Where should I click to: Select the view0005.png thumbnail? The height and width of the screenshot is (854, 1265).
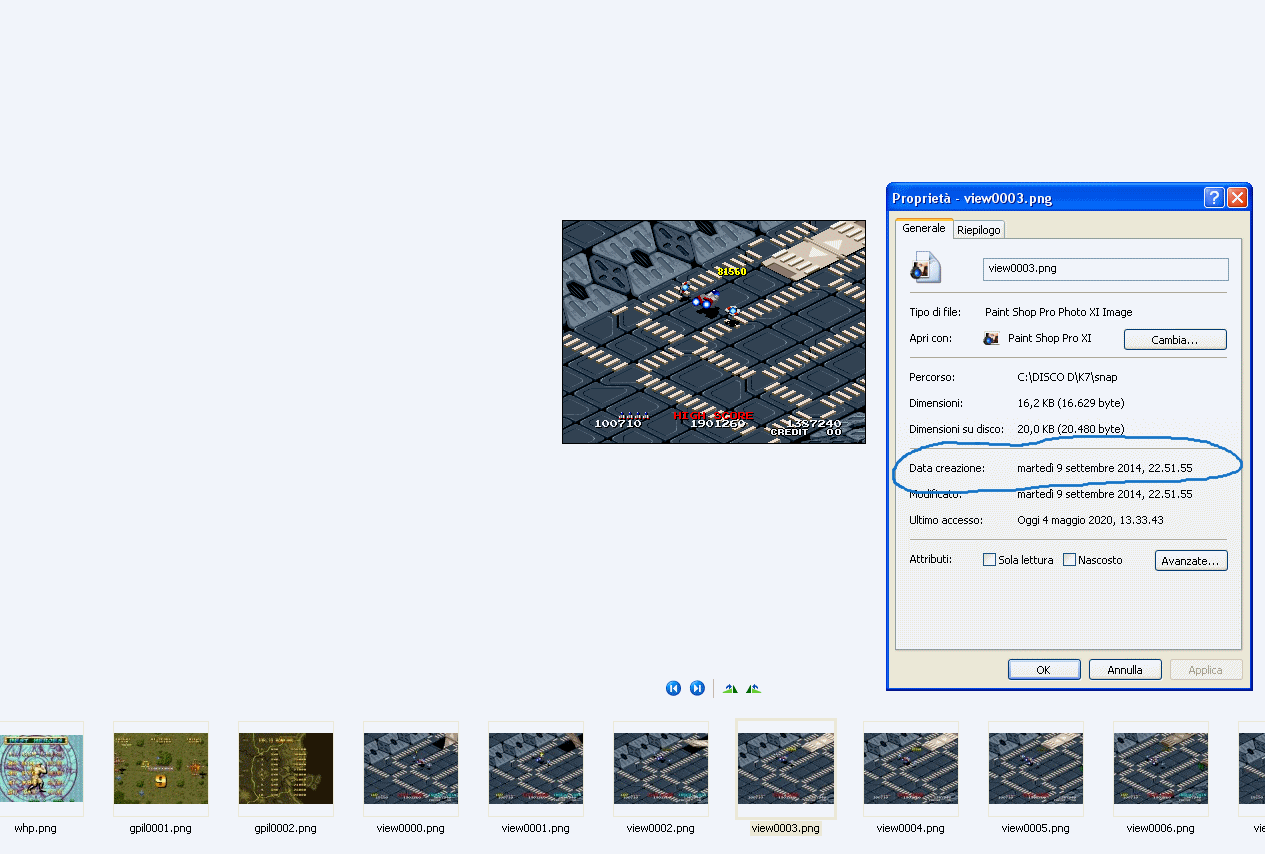1036,769
